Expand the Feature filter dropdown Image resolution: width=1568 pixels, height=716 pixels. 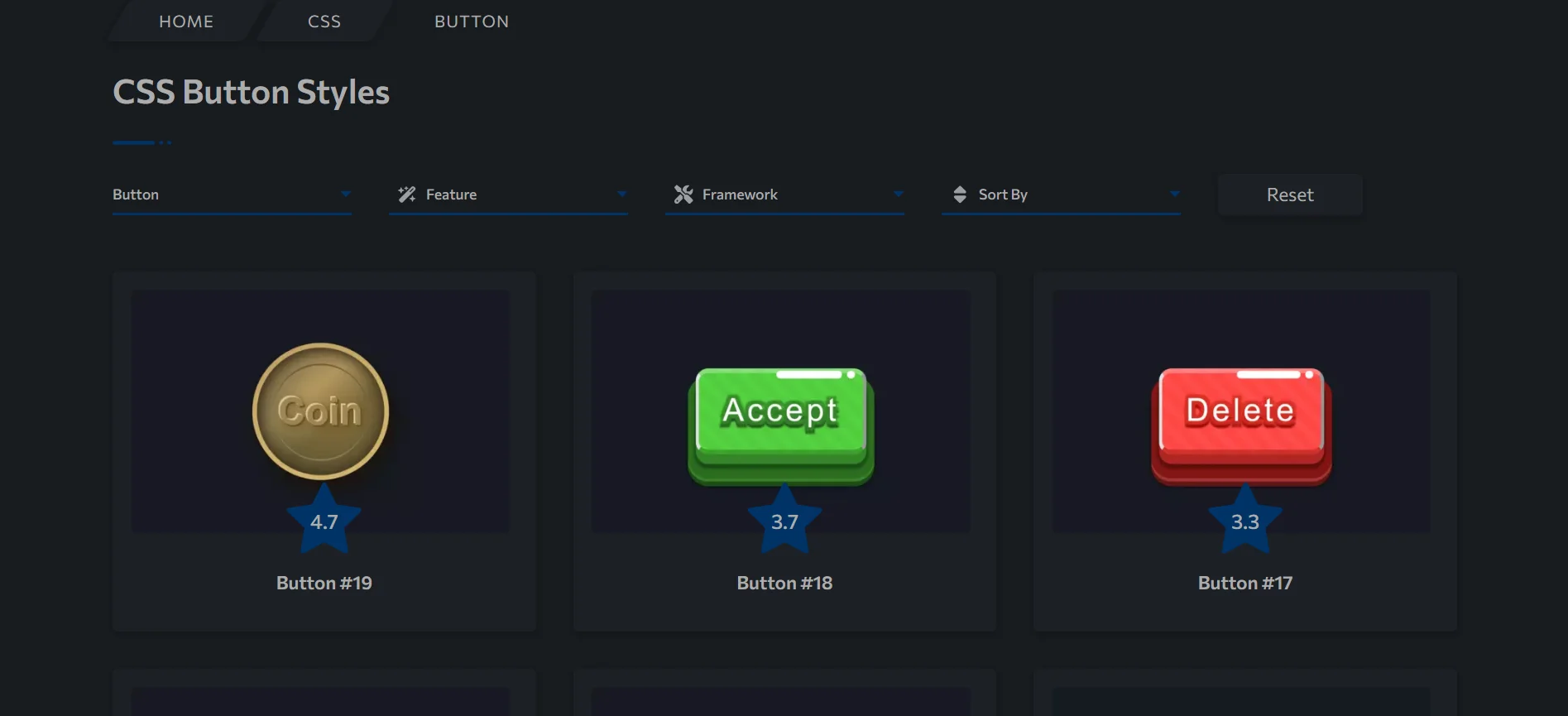coord(508,195)
